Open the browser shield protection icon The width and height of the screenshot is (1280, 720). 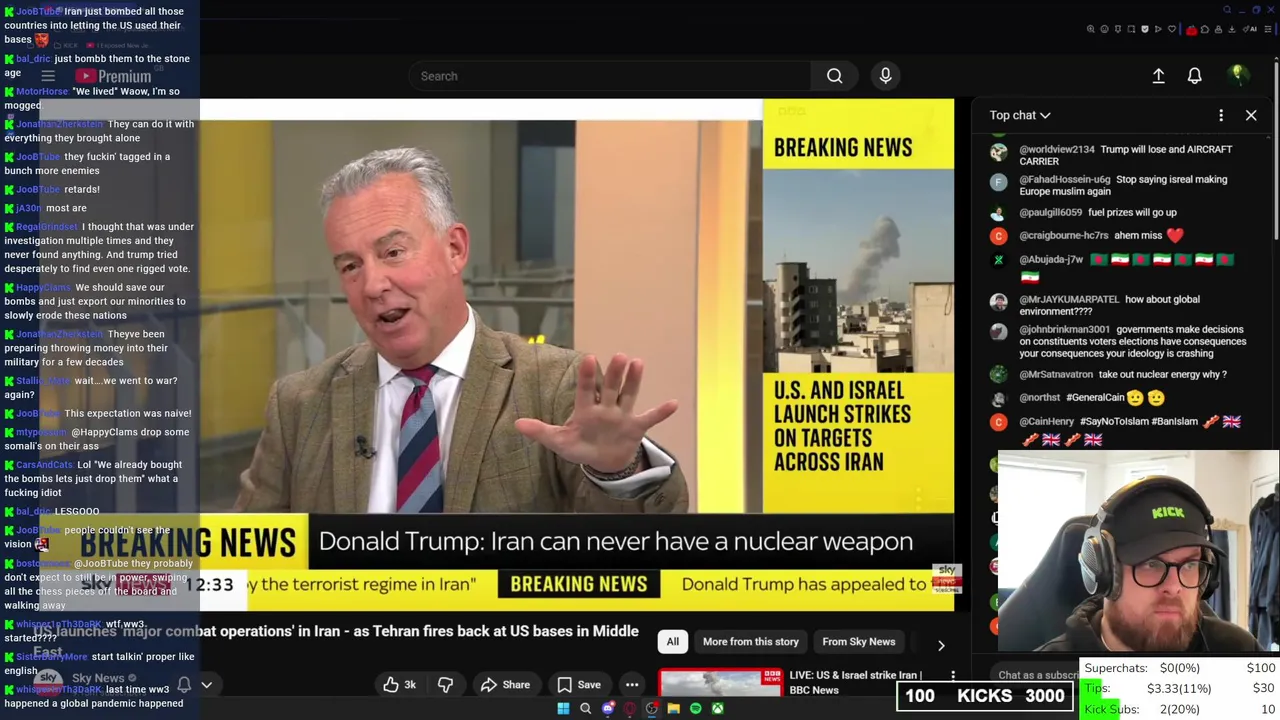1145,29
